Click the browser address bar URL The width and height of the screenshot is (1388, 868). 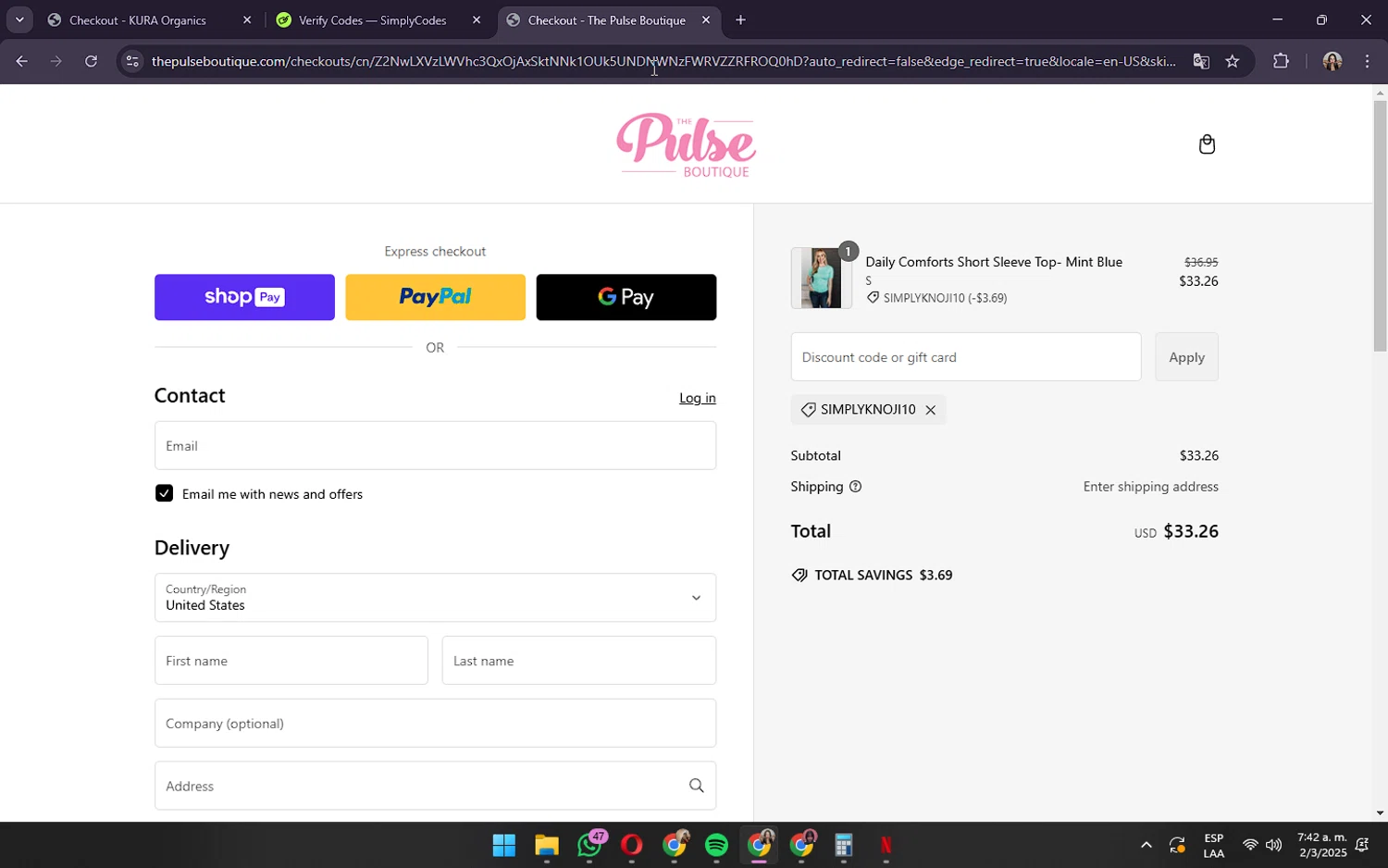pos(663,61)
